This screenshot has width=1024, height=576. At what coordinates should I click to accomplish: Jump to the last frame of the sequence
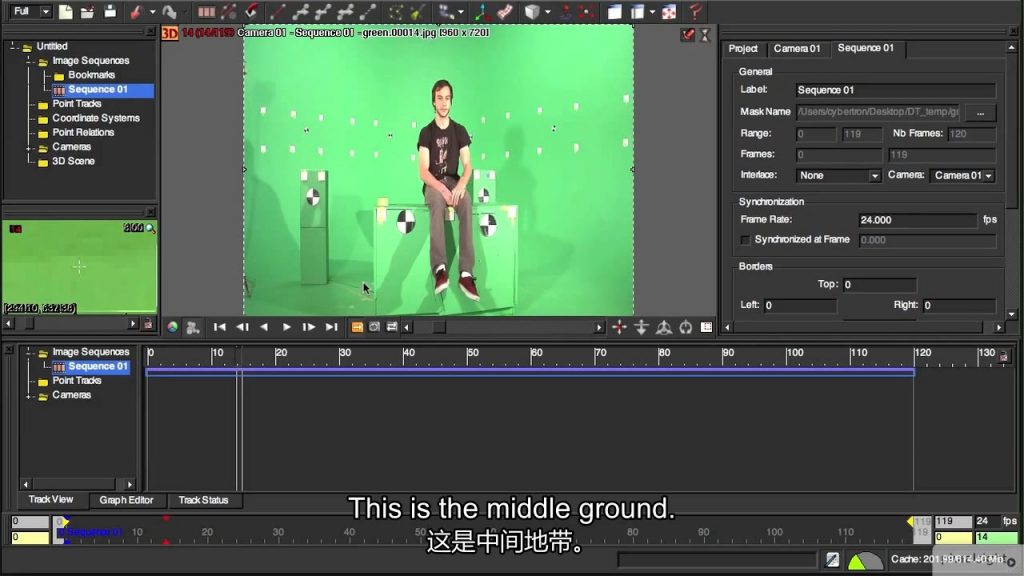pyautogui.click(x=331, y=327)
